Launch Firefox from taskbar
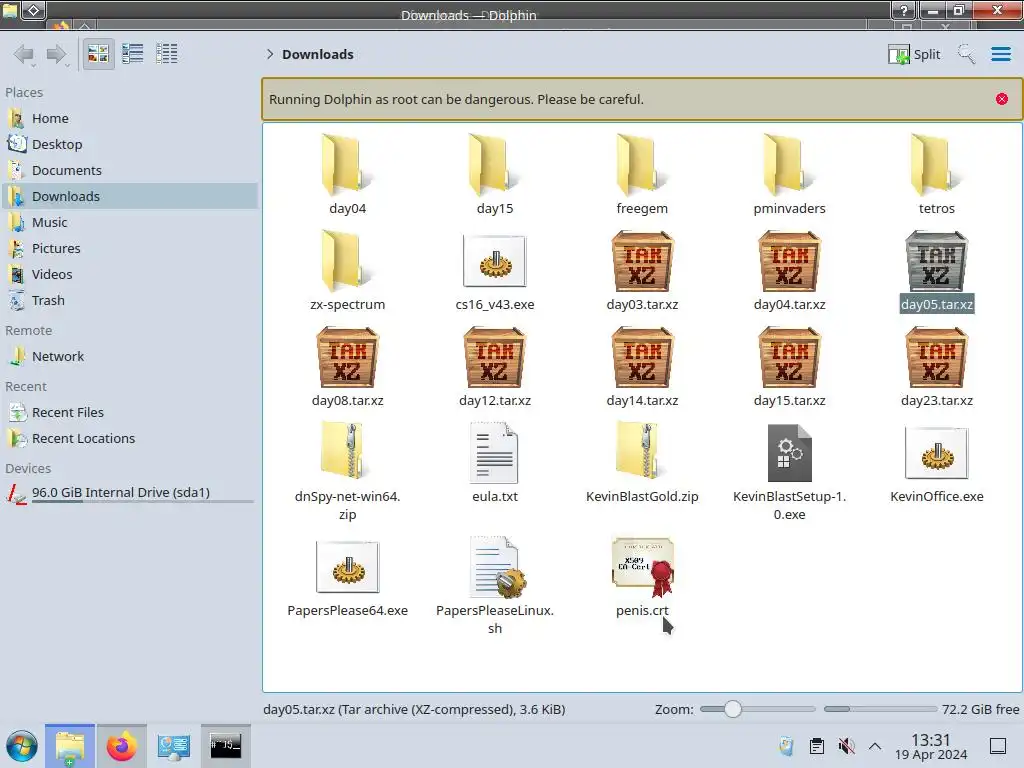 pyautogui.click(x=121, y=746)
